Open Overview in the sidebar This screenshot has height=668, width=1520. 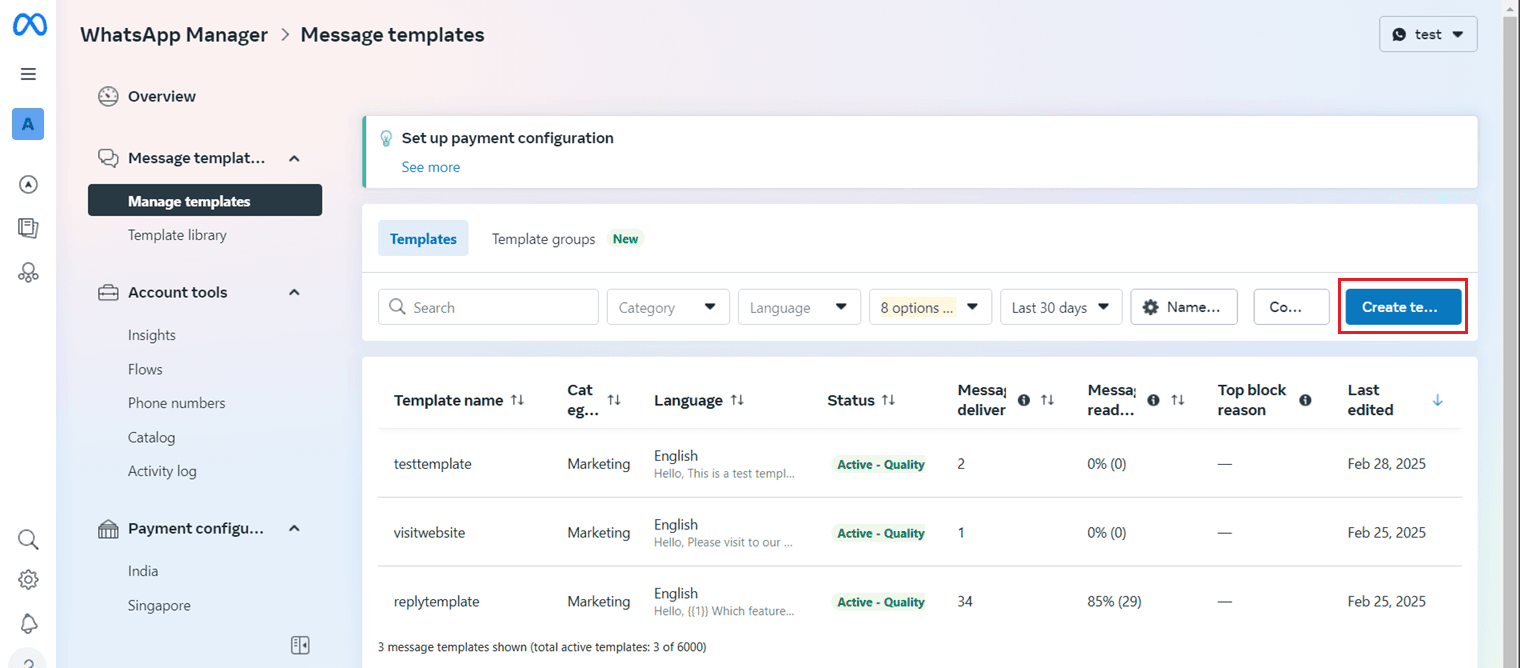click(x=162, y=97)
